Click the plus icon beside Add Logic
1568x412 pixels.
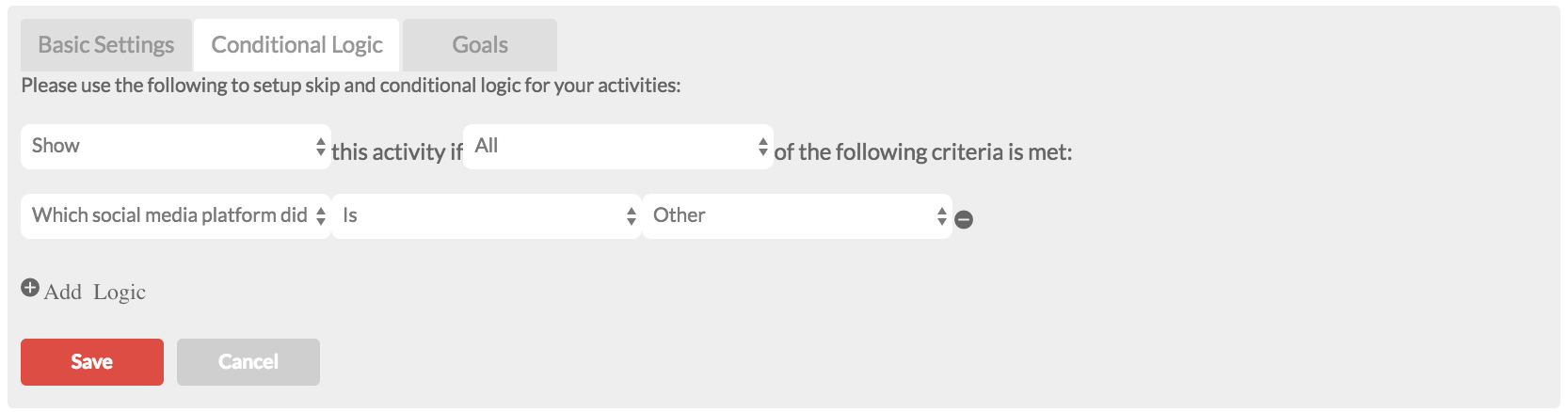point(30,288)
